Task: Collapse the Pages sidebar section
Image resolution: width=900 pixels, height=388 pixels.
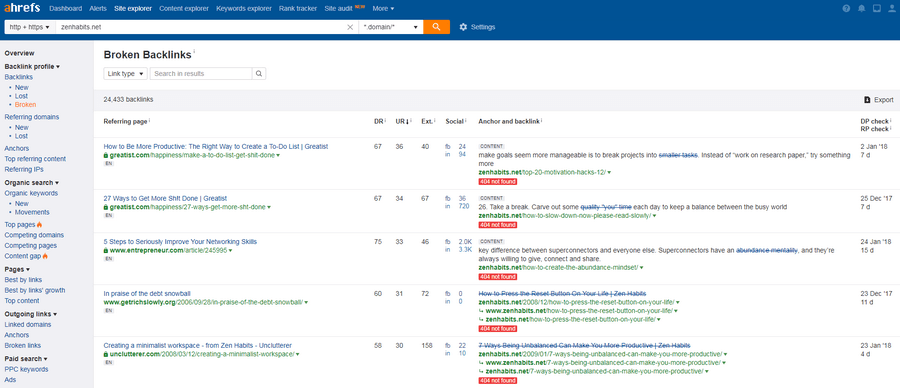Action: point(17,269)
